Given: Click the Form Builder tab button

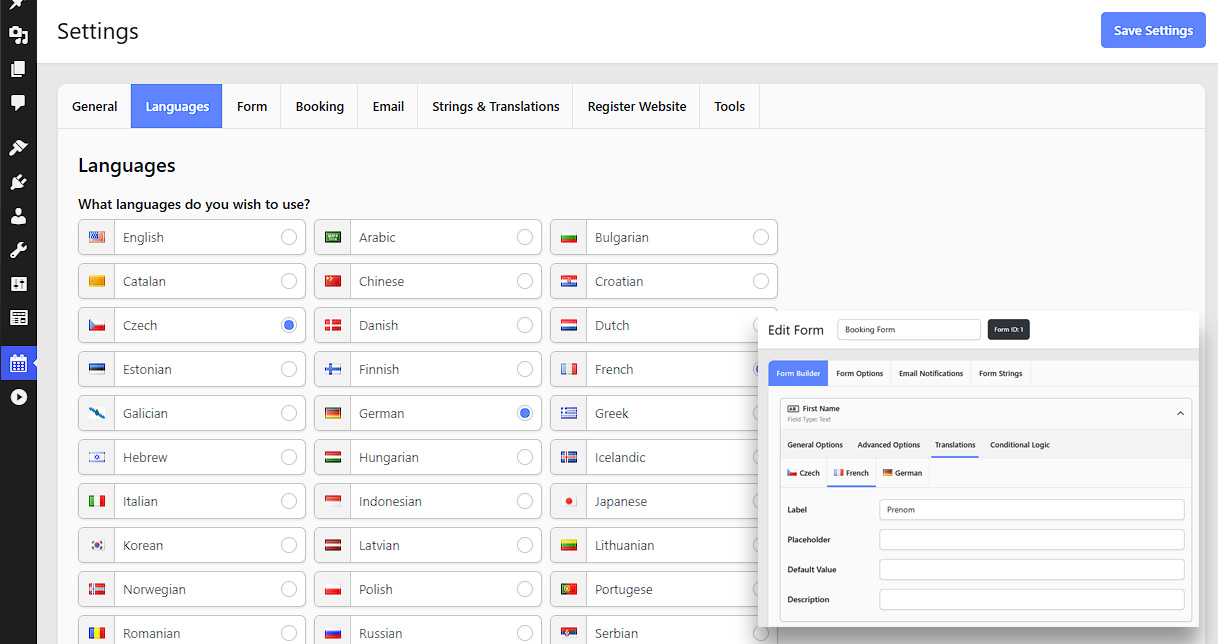Looking at the screenshot, I should point(798,373).
